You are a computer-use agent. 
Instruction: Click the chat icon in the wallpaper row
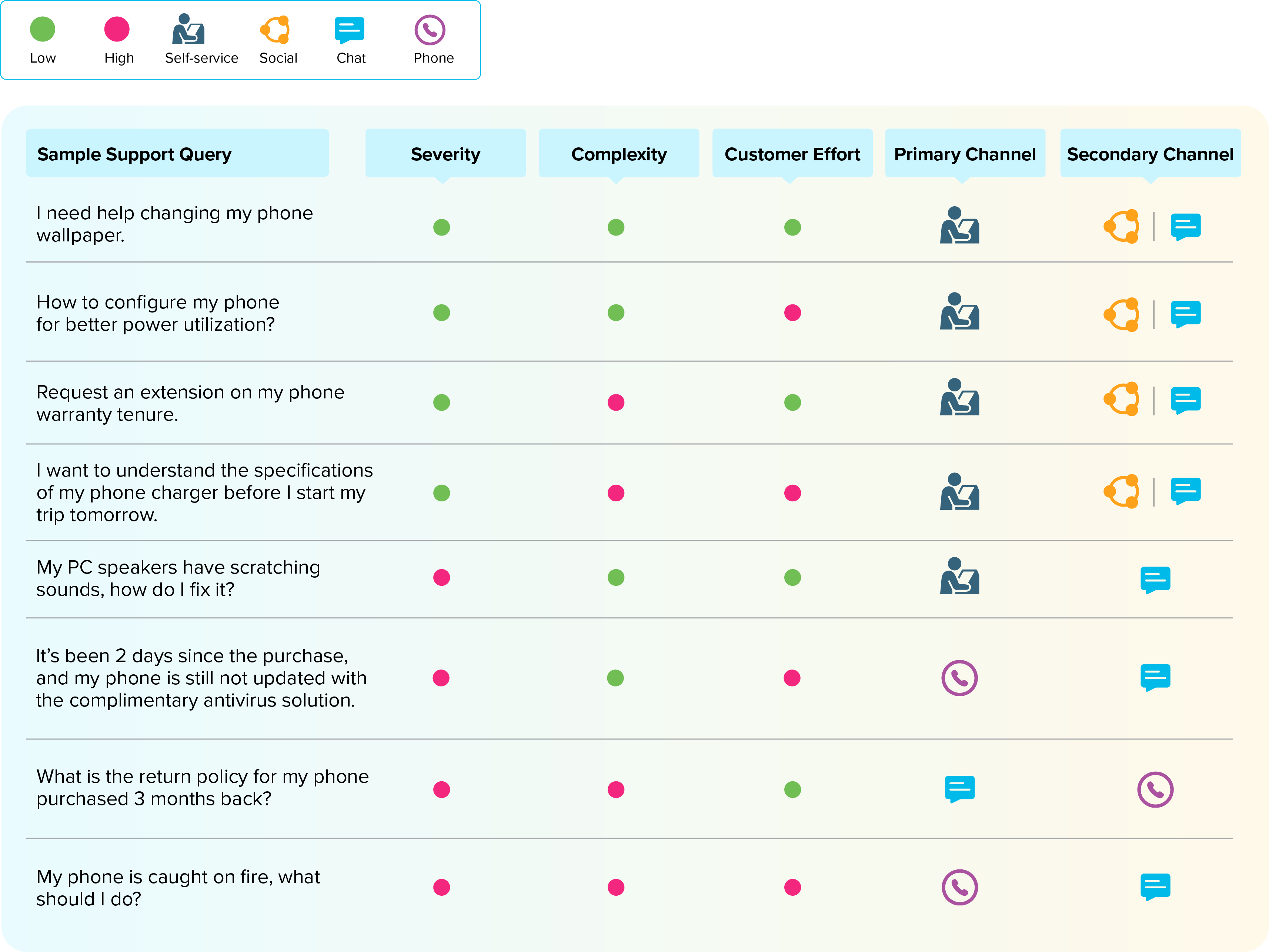(1186, 227)
